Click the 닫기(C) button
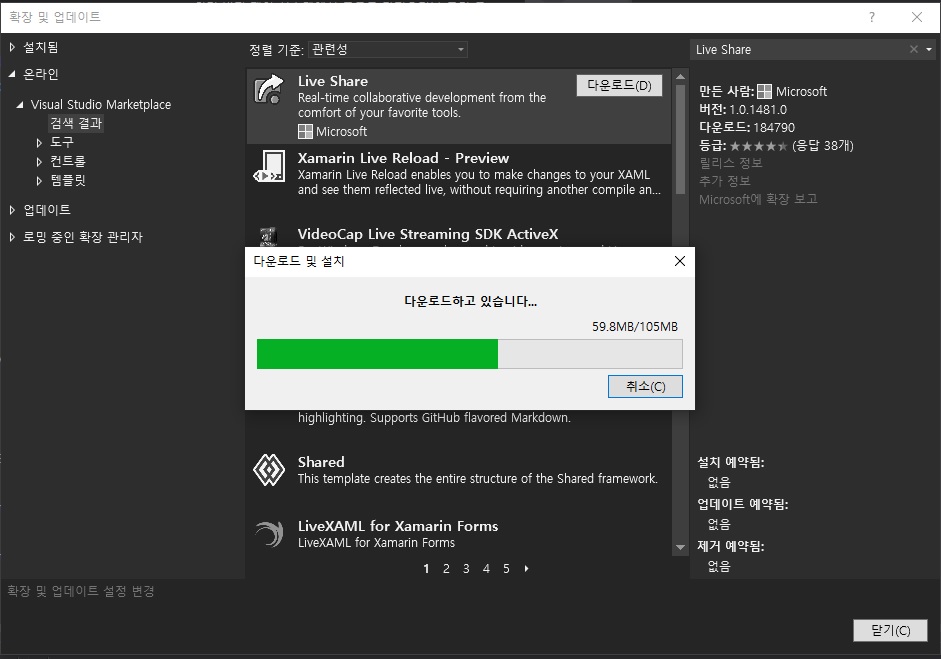The height and width of the screenshot is (659, 941). click(x=890, y=630)
